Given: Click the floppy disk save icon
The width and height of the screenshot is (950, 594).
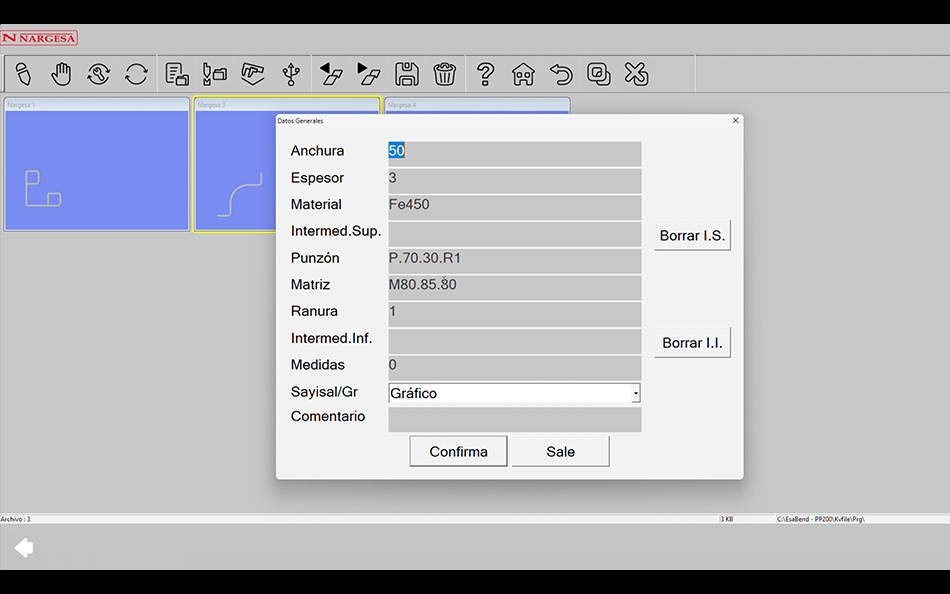Looking at the screenshot, I should click(407, 74).
